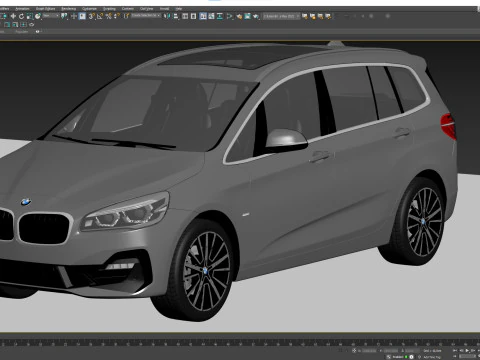Toggle the 3D Snaps button

click(91, 16)
